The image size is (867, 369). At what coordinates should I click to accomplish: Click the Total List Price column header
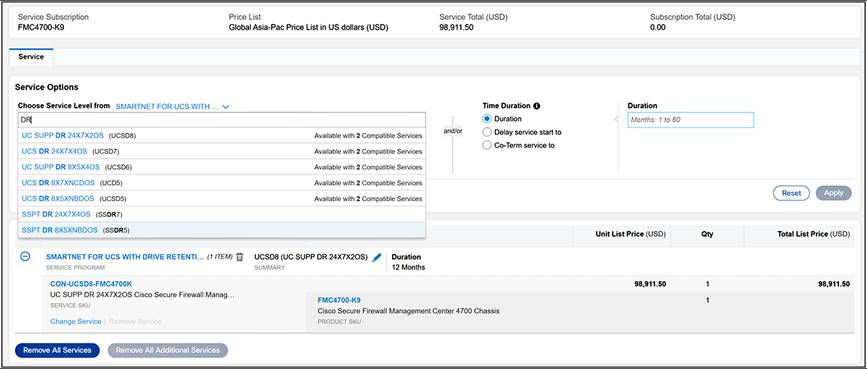[x=813, y=234]
